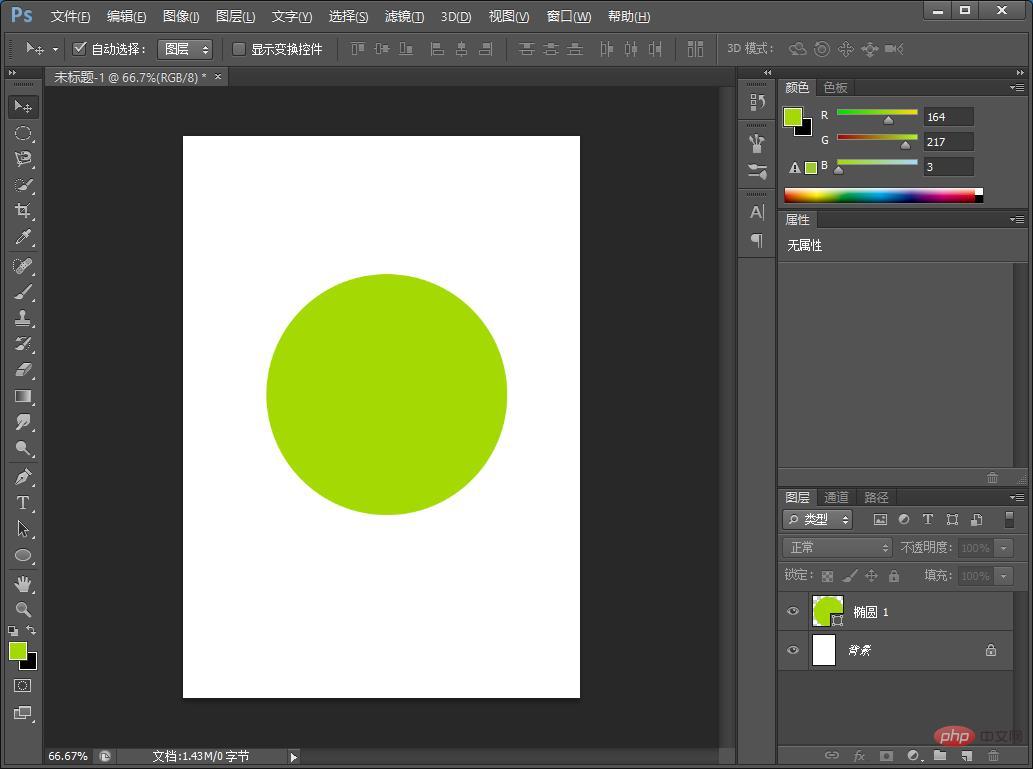The width and height of the screenshot is (1033, 769).
Task: Toggle lock transparent pixels in Layers panel
Action: tap(827, 577)
